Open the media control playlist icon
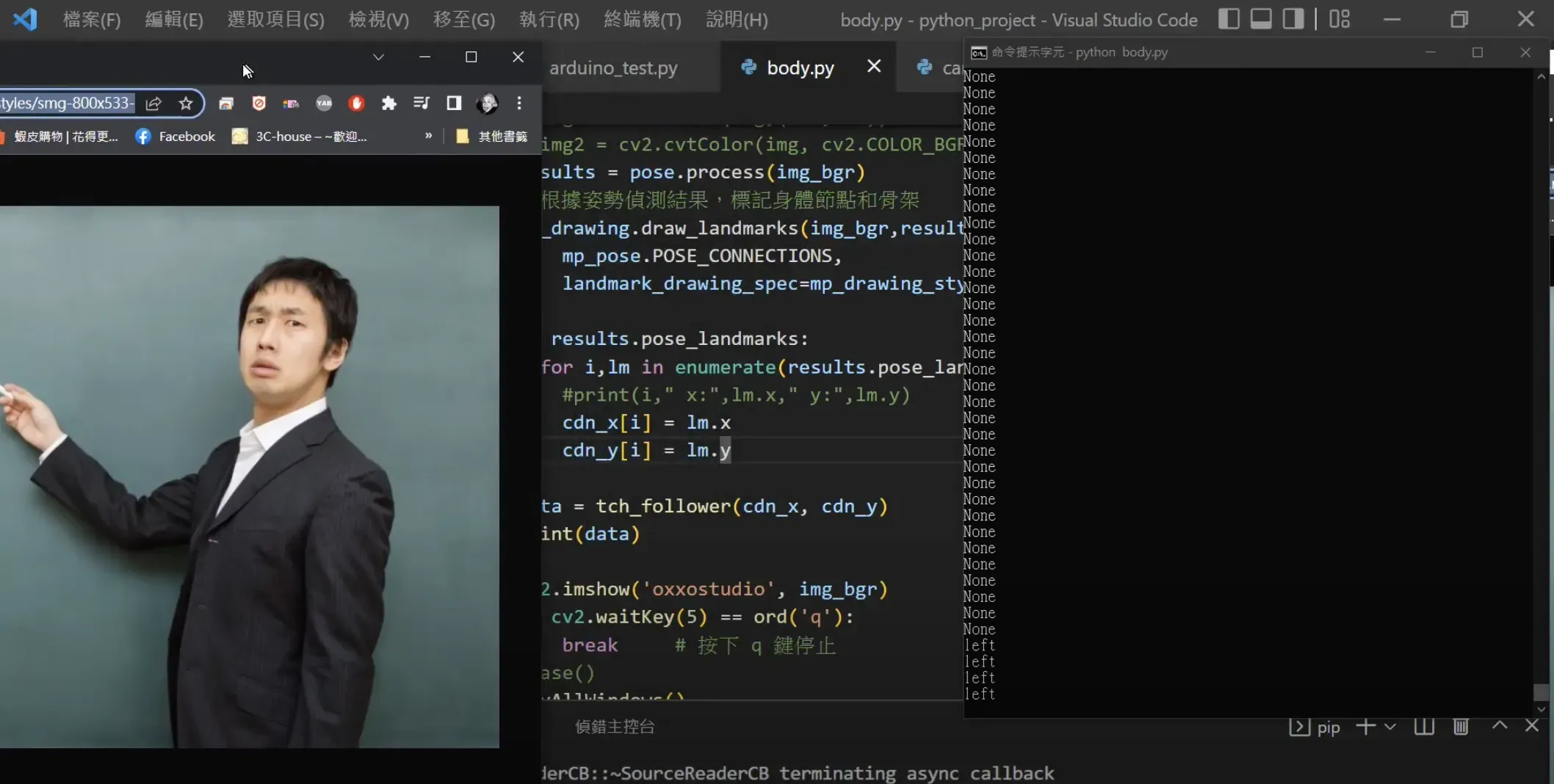Viewport: 1554px width, 784px height. pos(422,104)
